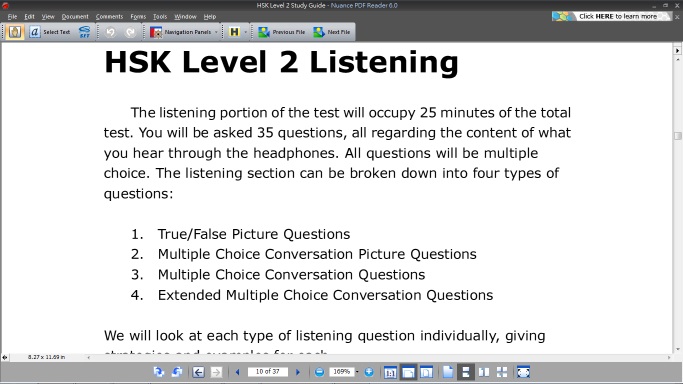Click vertical scrollbar thumb

(677, 136)
